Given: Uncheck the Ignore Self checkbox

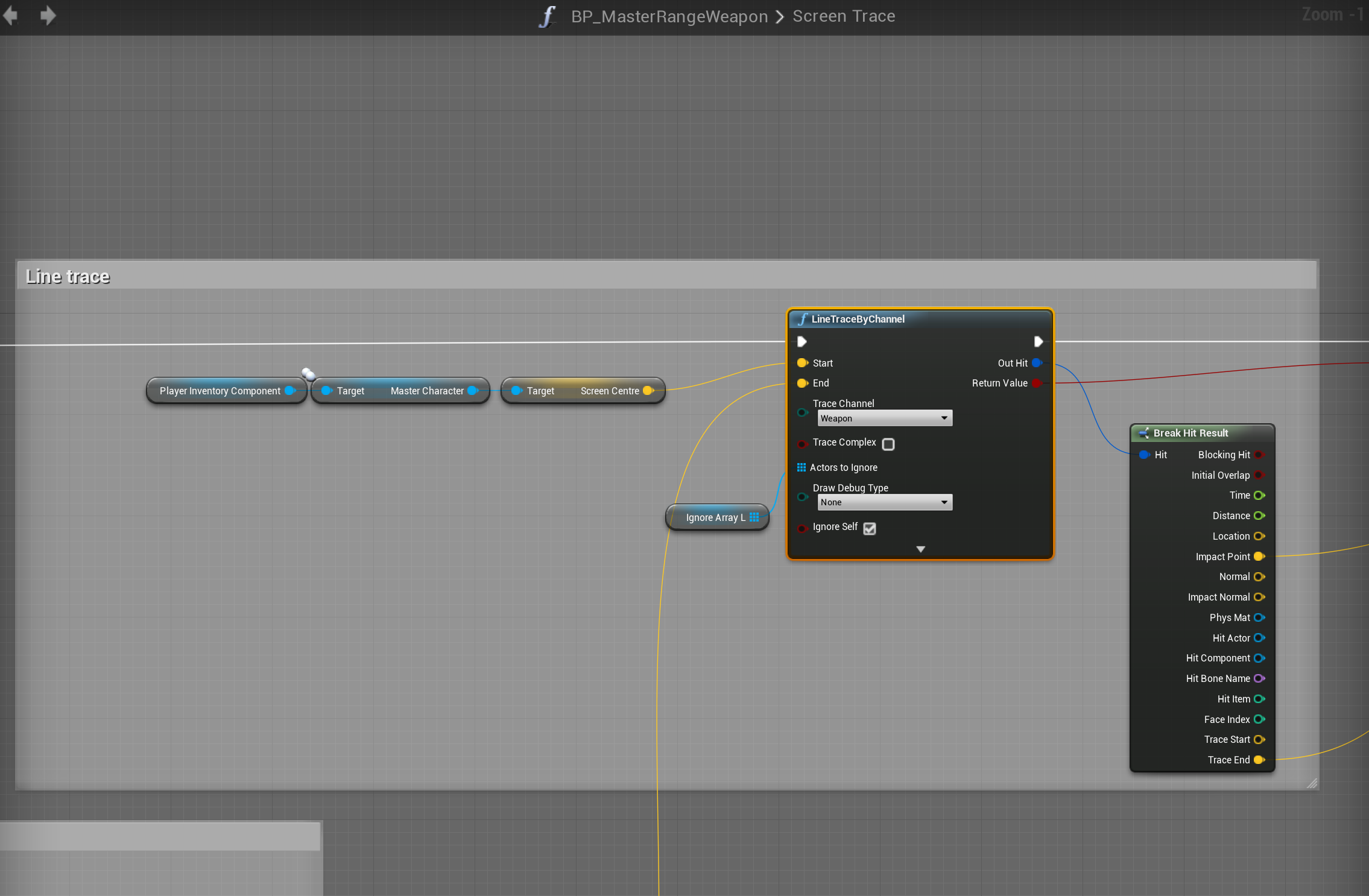Looking at the screenshot, I should pyautogui.click(x=869, y=529).
